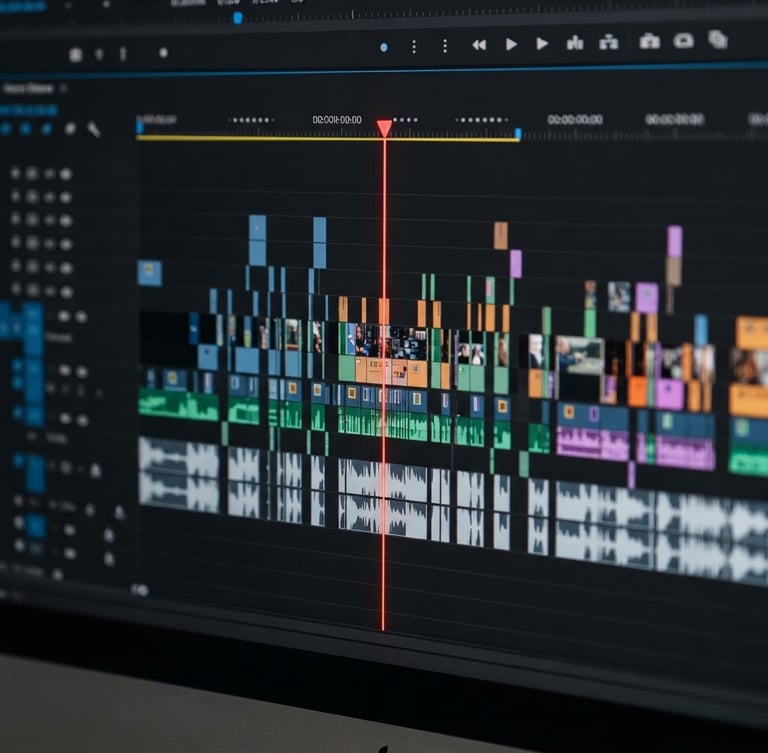This screenshot has width=768, height=753.
Task: Select the first green audio clip at the timeline start
Action: click(178, 404)
